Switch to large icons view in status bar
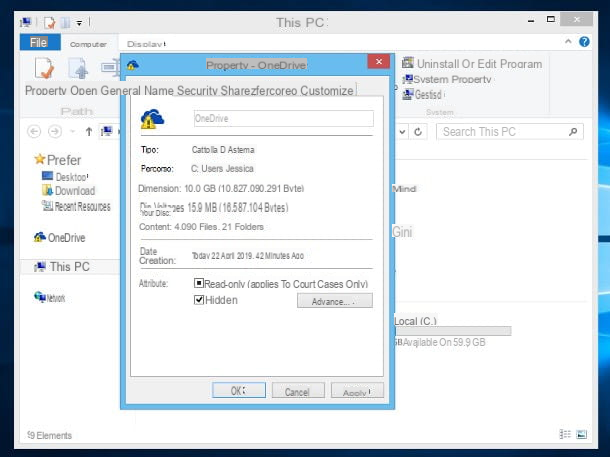The height and width of the screenshot is (457, 610). pos(582,434)
